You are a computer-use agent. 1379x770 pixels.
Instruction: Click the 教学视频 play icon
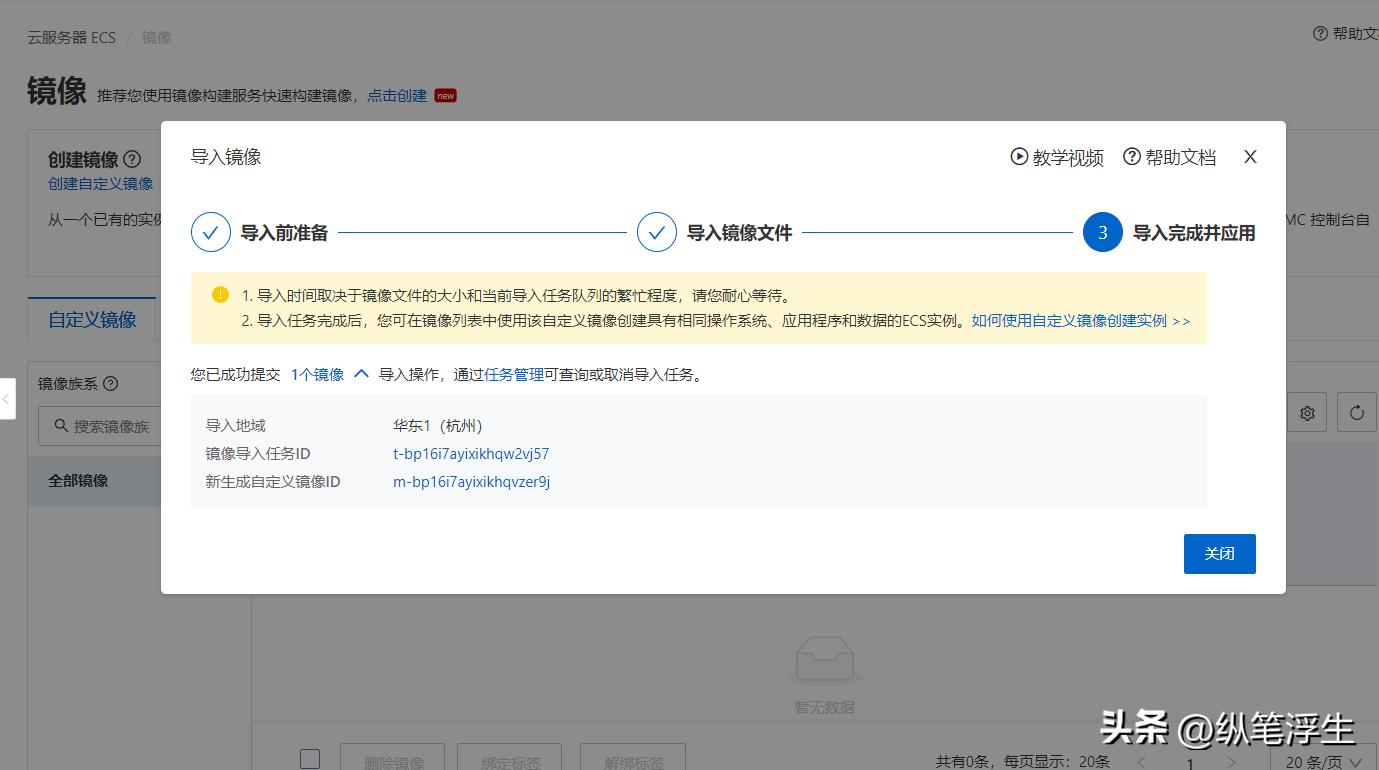pyautogui.click(x=1018, y=157)
